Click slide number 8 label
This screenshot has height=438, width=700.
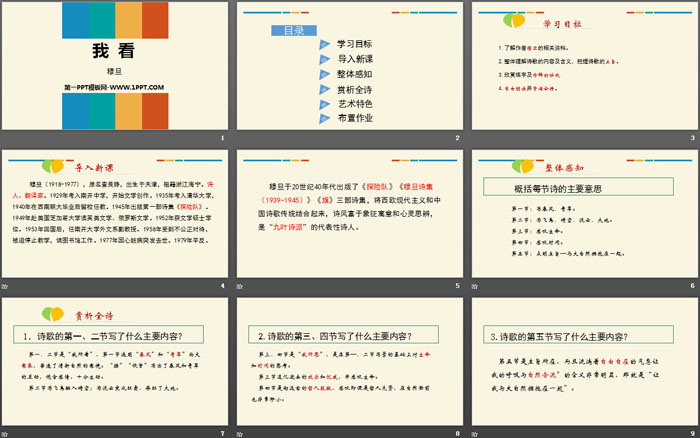[x=457, y=434]
